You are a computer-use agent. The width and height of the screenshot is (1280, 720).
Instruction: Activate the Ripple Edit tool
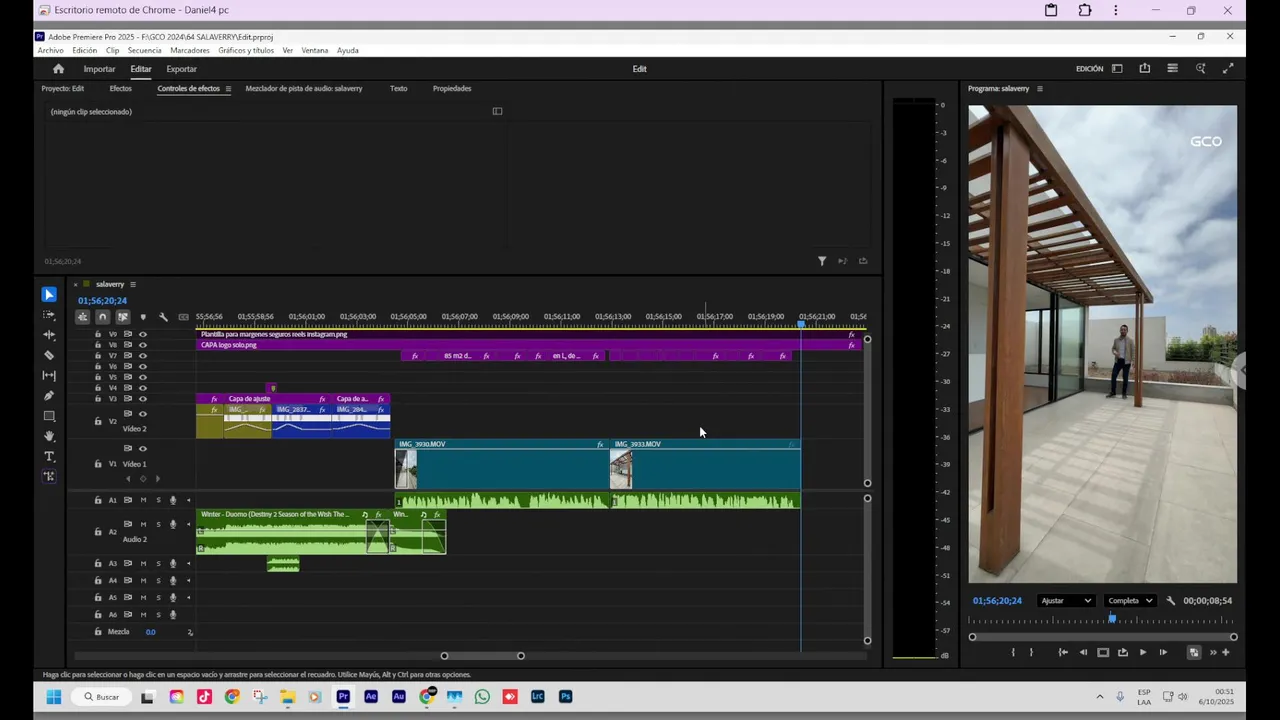point(49,335)
